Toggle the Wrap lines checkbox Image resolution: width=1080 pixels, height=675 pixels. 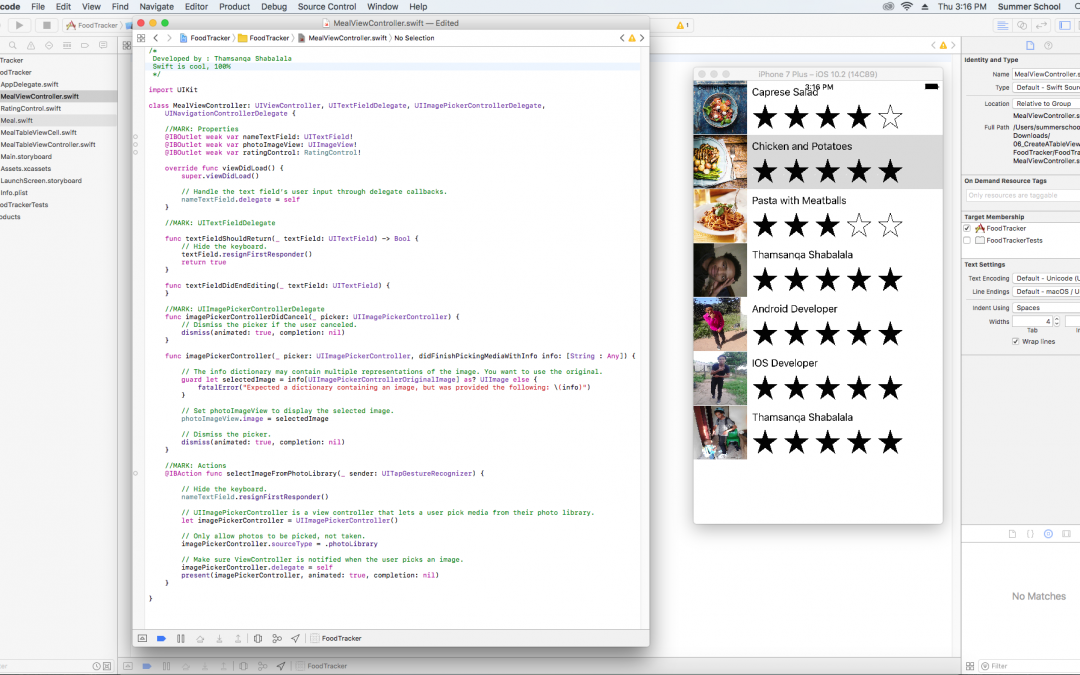pyautogui.click(x=1015, y=342)
